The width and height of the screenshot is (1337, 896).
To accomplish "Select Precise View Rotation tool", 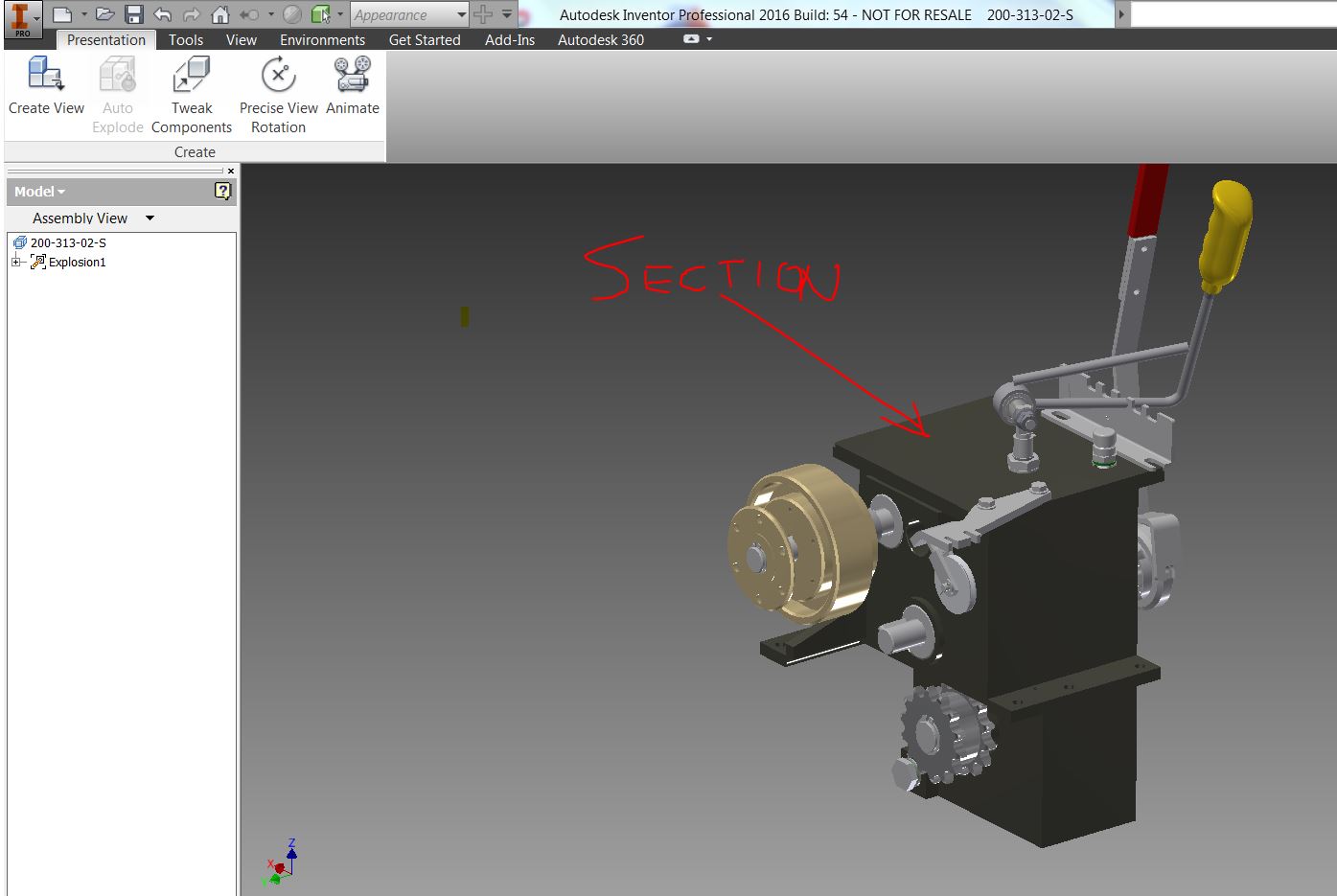I will pos(279,95).
